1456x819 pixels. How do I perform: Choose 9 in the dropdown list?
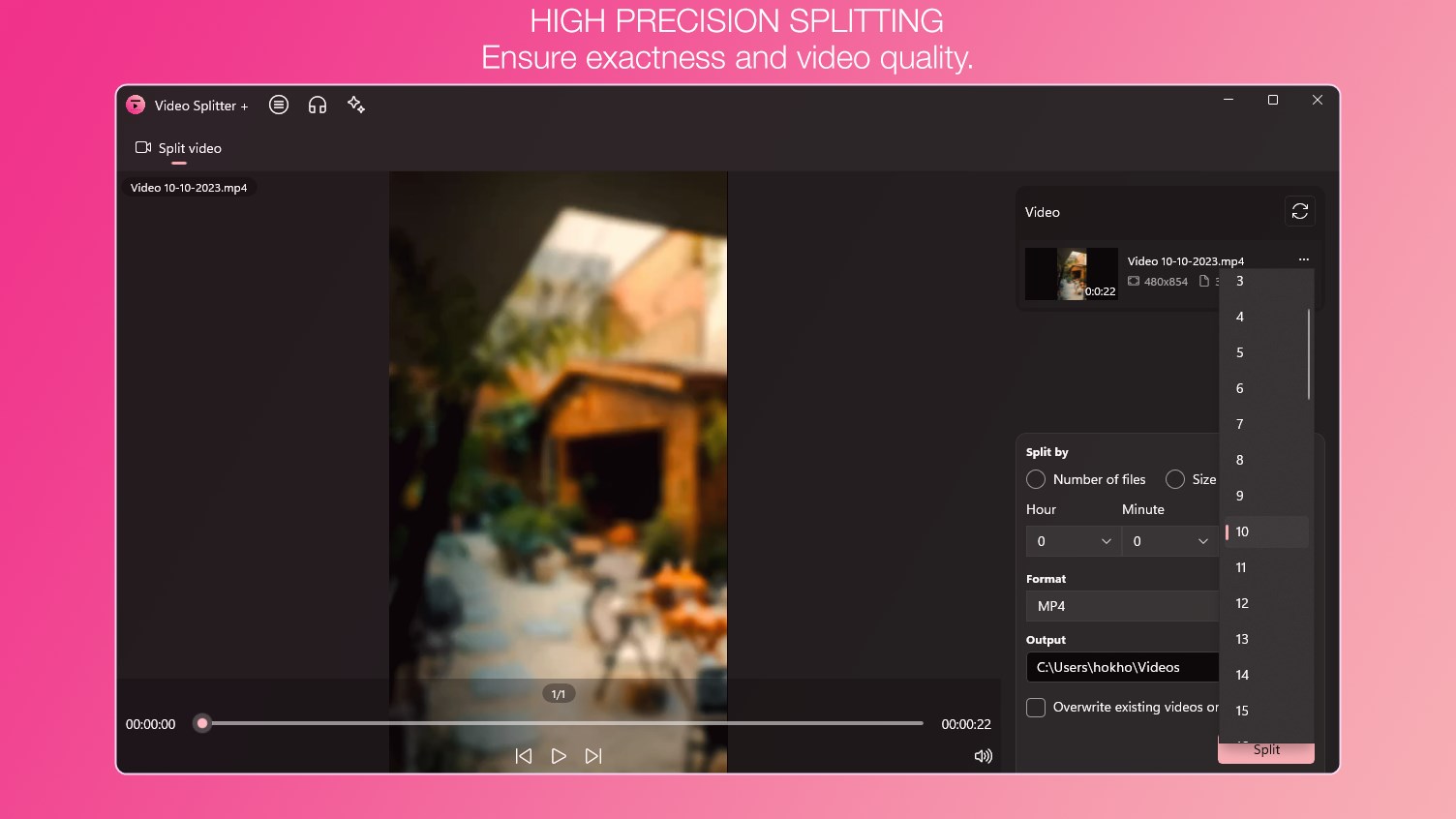tap(1266, 496)
